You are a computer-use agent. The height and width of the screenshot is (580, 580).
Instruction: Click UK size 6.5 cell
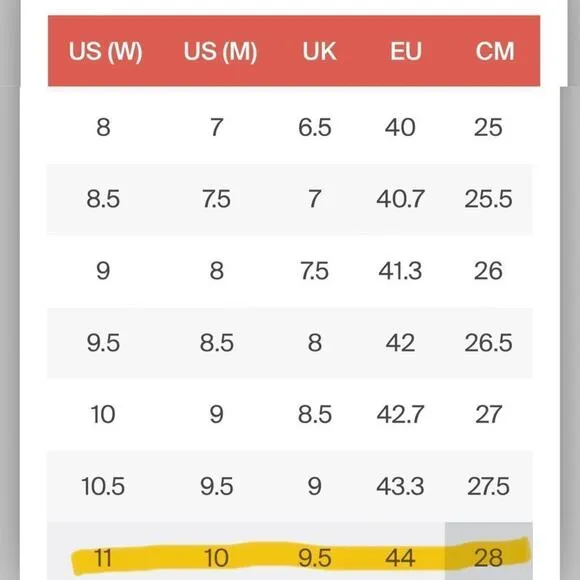(x=315, y=128)
